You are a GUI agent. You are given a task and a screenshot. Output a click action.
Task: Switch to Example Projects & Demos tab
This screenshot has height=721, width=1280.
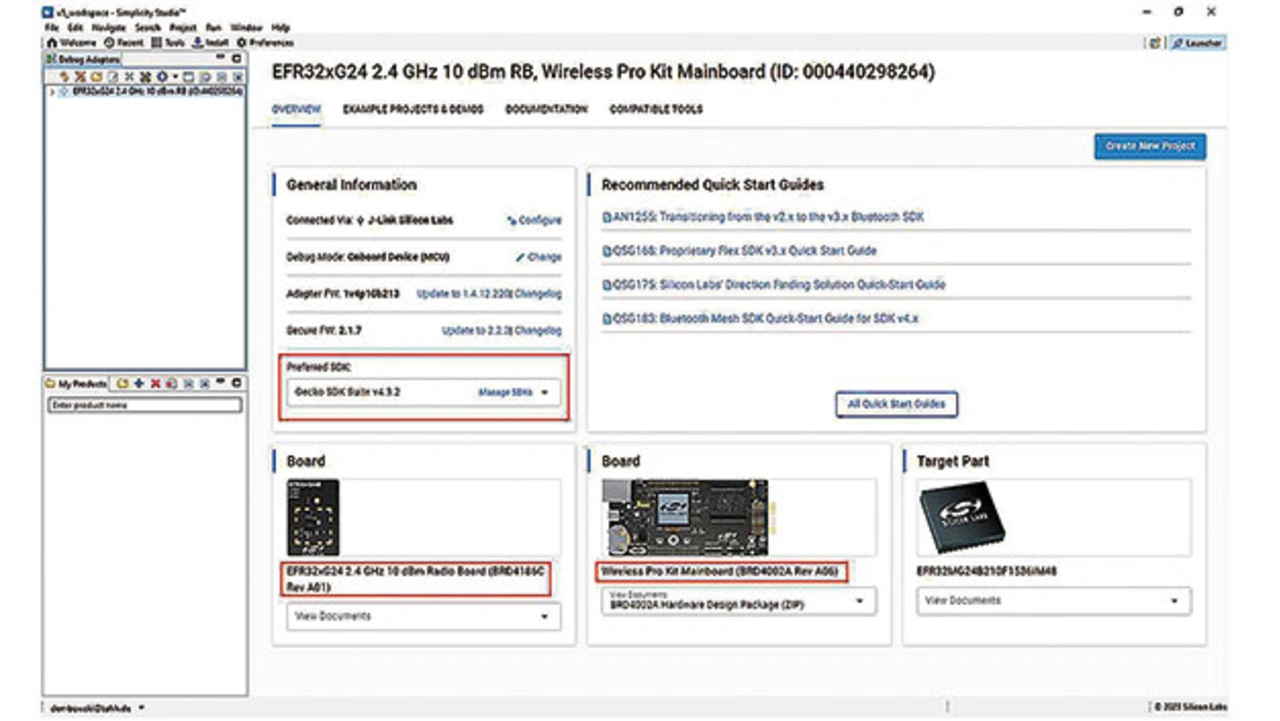click(x=413, y=109)
